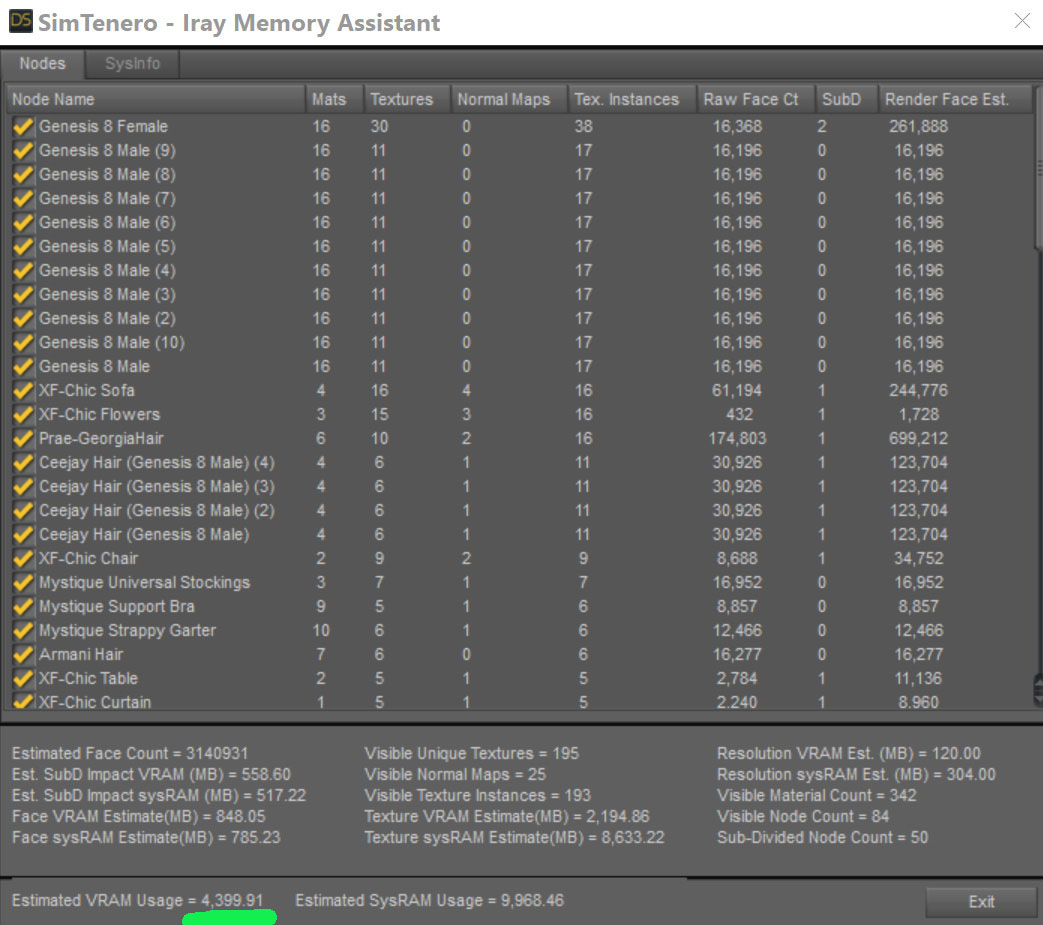The width and height of the screenshot is (1043, 925).
Task: Click Visible Material Count = 342 text
Action: (816, 795)
